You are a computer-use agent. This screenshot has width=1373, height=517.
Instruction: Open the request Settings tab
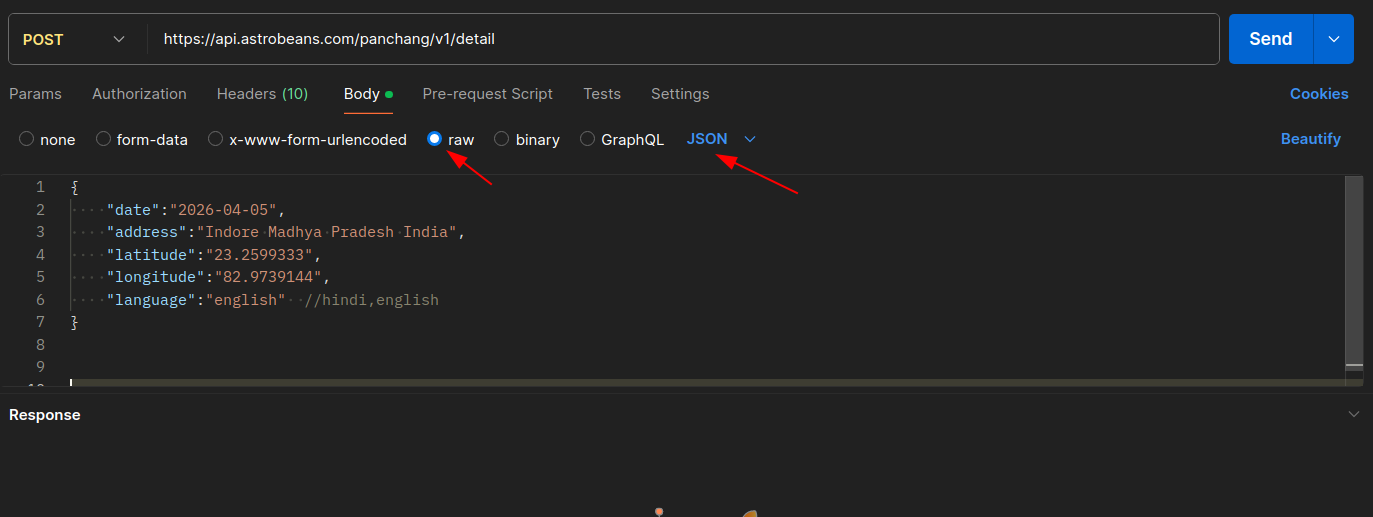[x=680, y=94]
